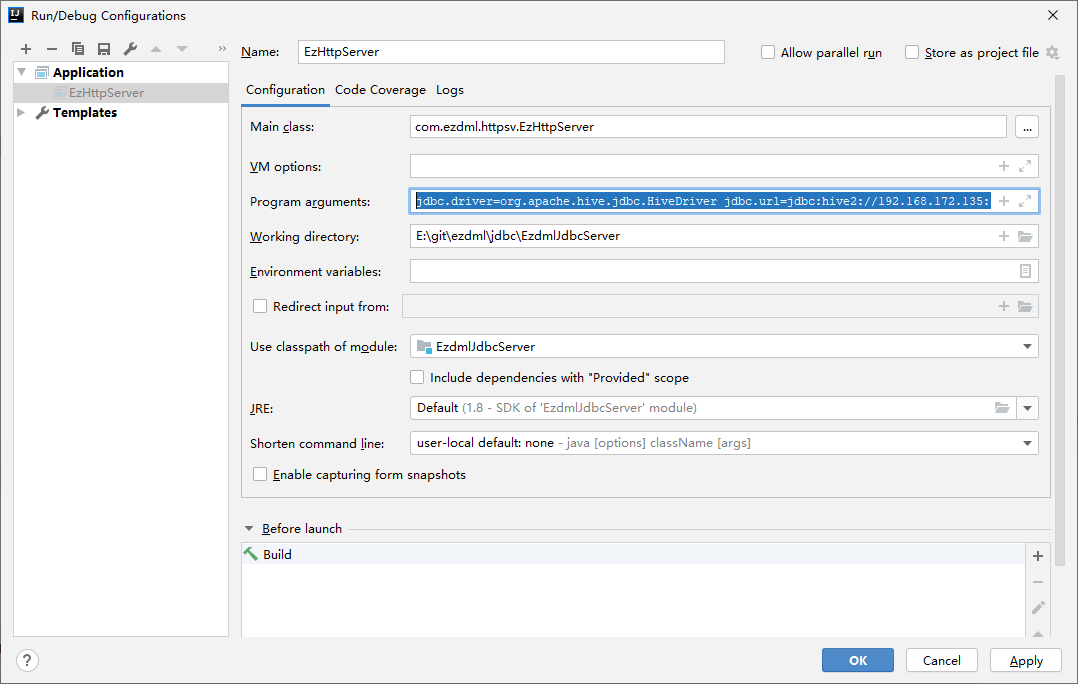Save configuration floppy disk icon
The width and height of the screenshot is (1078, 684).
point(104,49)
